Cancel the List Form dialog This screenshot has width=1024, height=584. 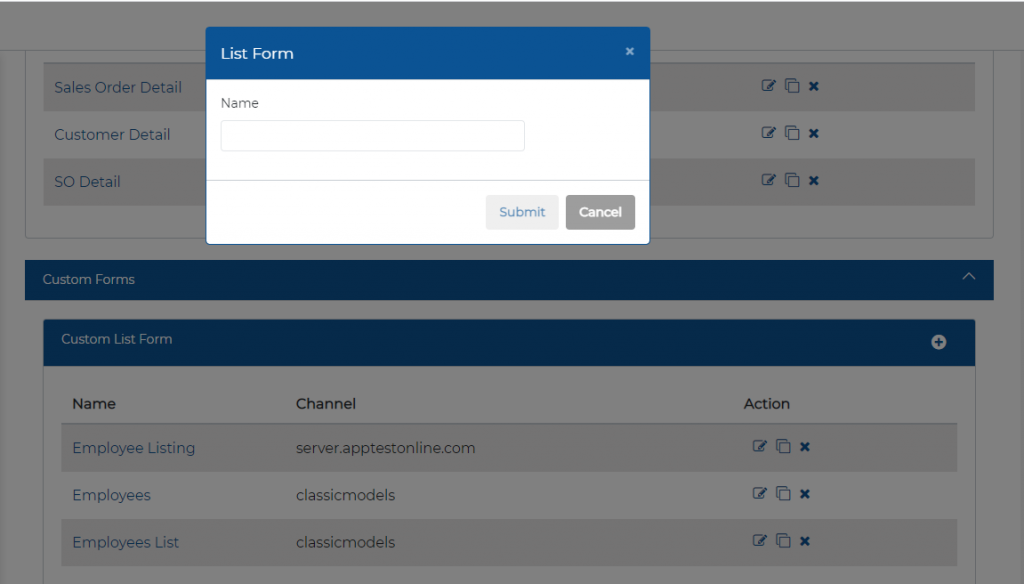(x=600, y=211)
